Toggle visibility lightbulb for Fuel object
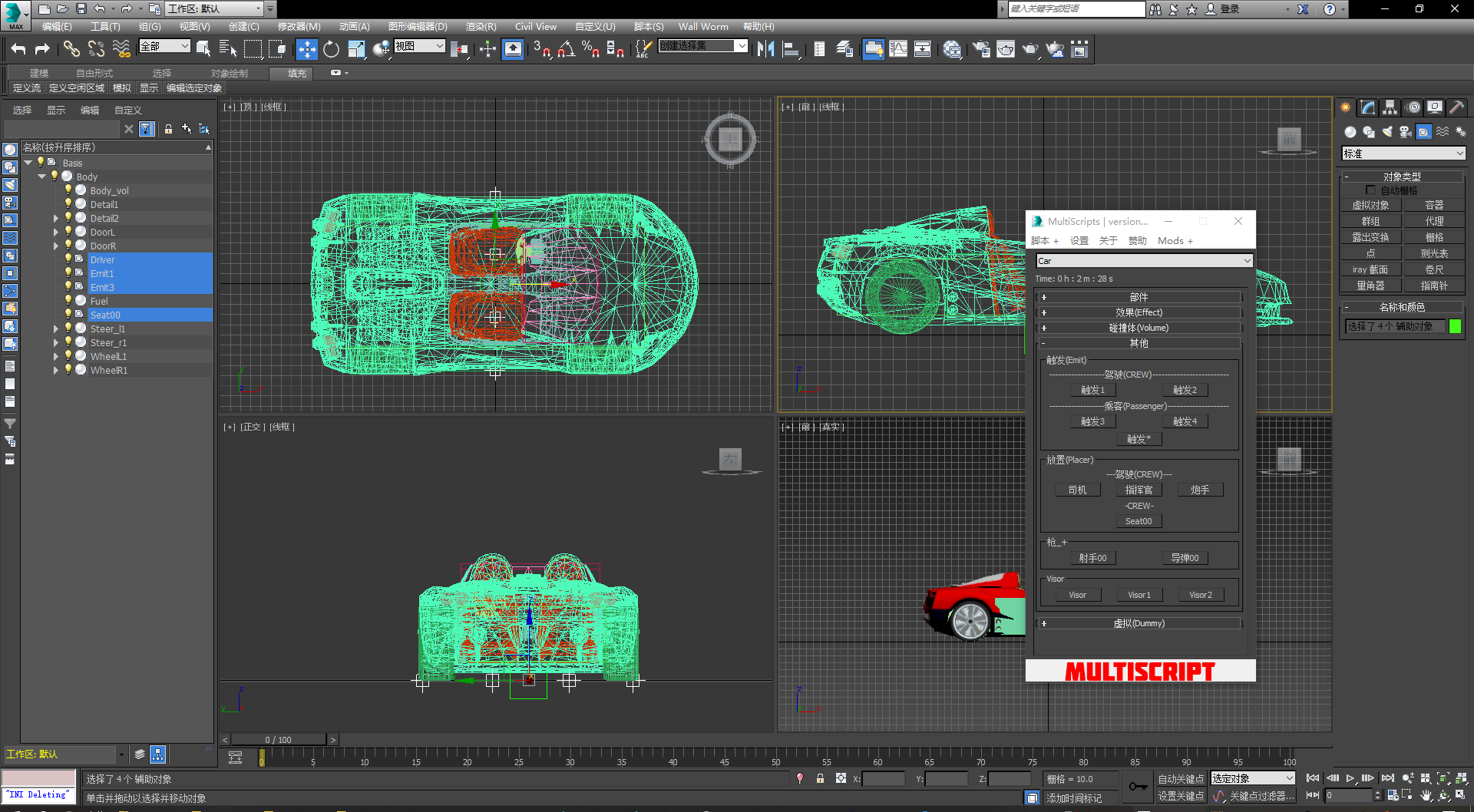The image size is (1474, 812). (68, 301)
